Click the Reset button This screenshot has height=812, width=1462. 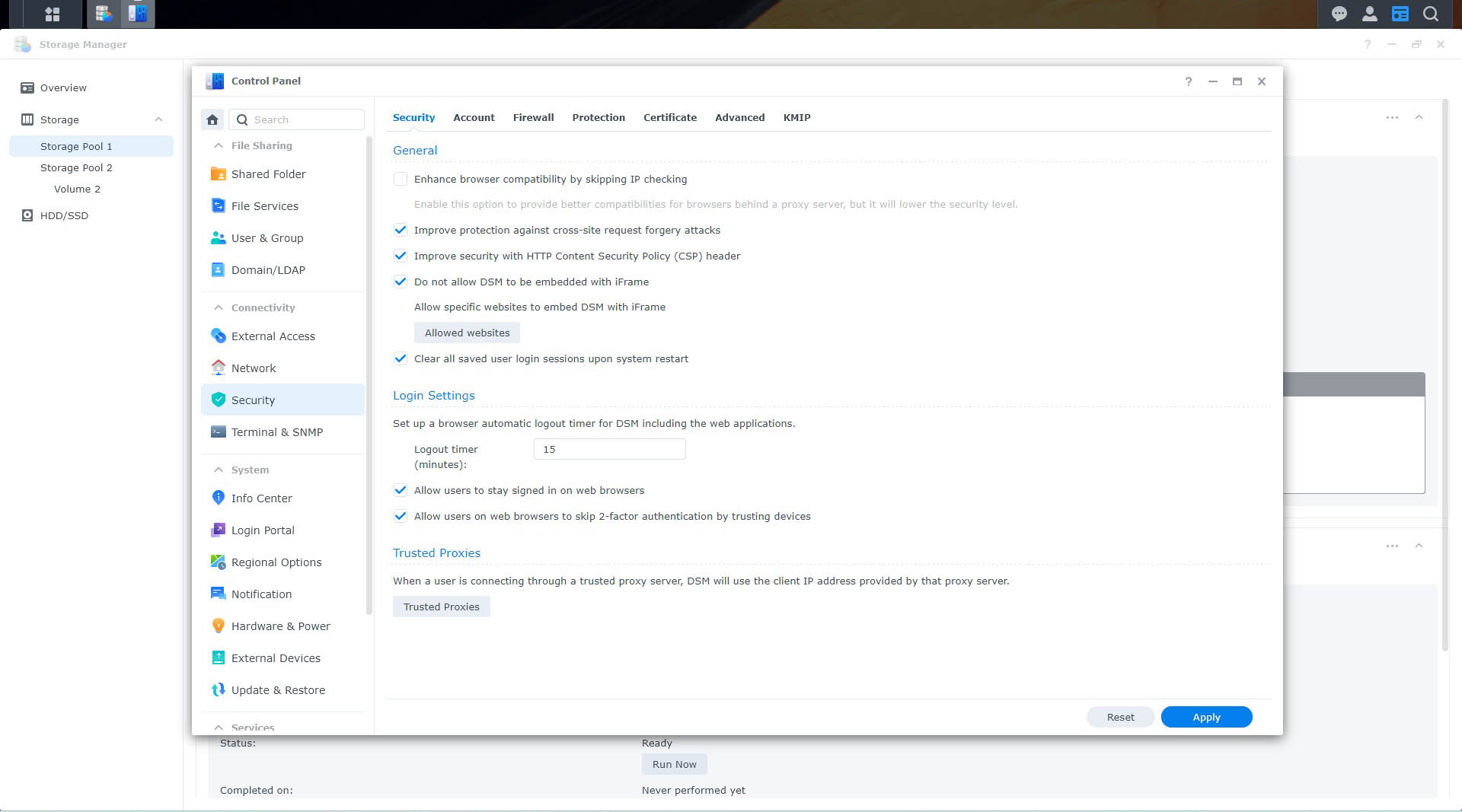click(x=1120, y=717)
